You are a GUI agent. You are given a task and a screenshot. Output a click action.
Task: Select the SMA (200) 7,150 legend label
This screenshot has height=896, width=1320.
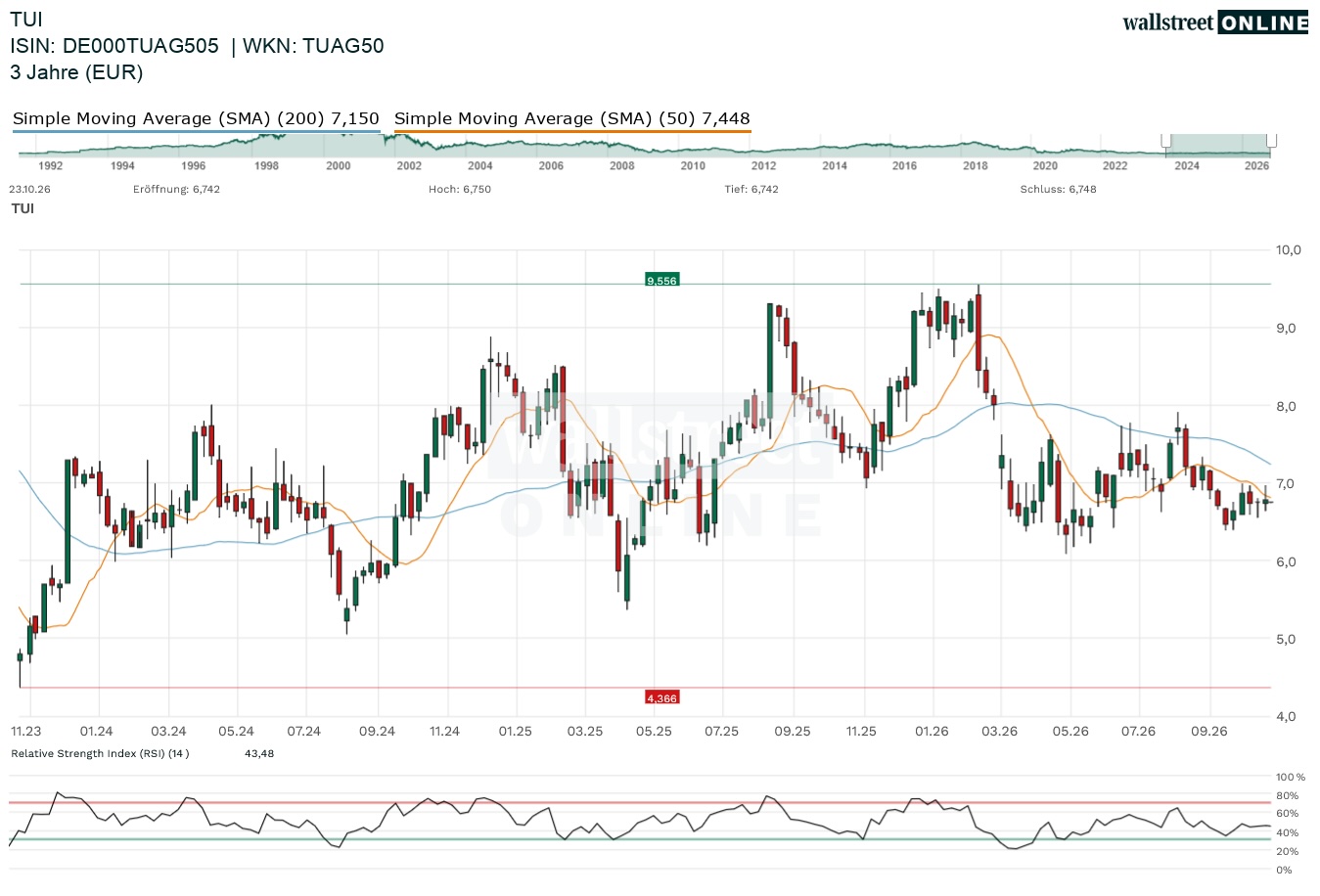(x=196, y=118)
